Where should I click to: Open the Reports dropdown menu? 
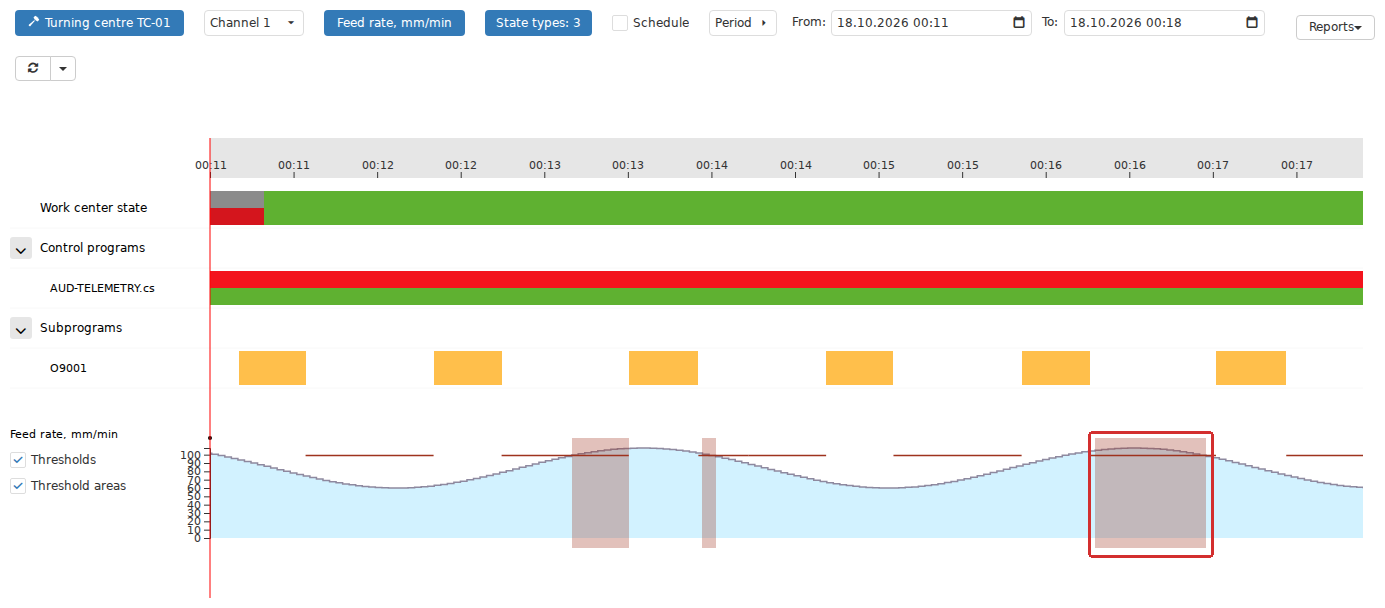[1335, 27]
